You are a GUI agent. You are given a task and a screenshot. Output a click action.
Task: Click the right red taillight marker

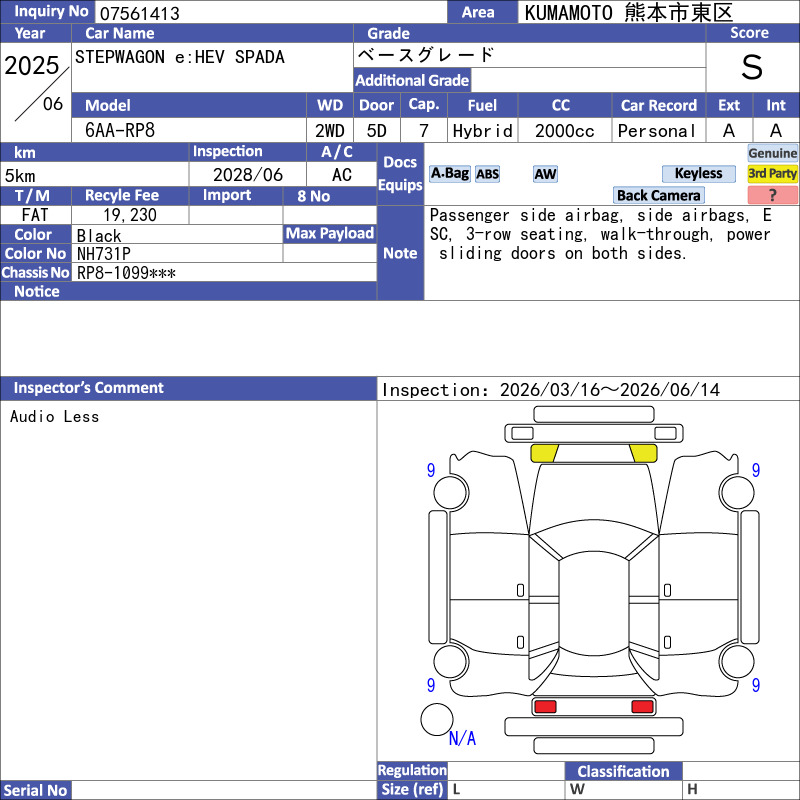642,707
